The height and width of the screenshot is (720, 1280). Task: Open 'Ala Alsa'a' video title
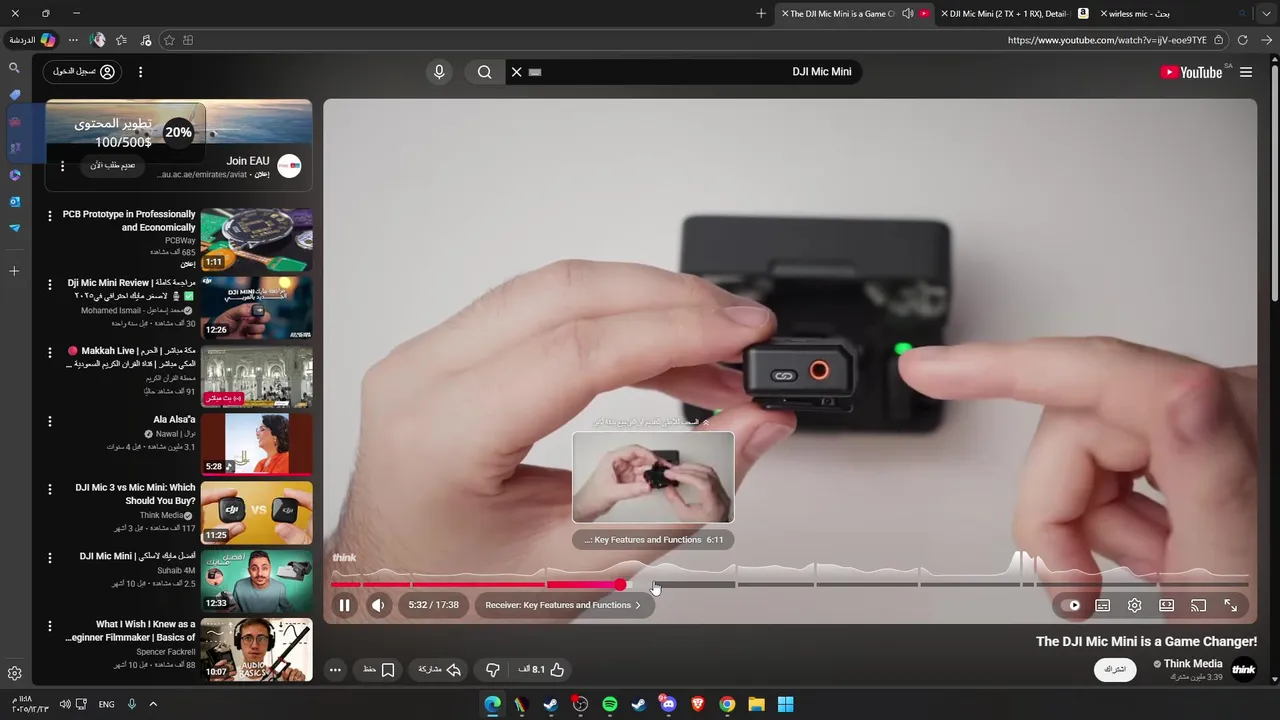174,420
